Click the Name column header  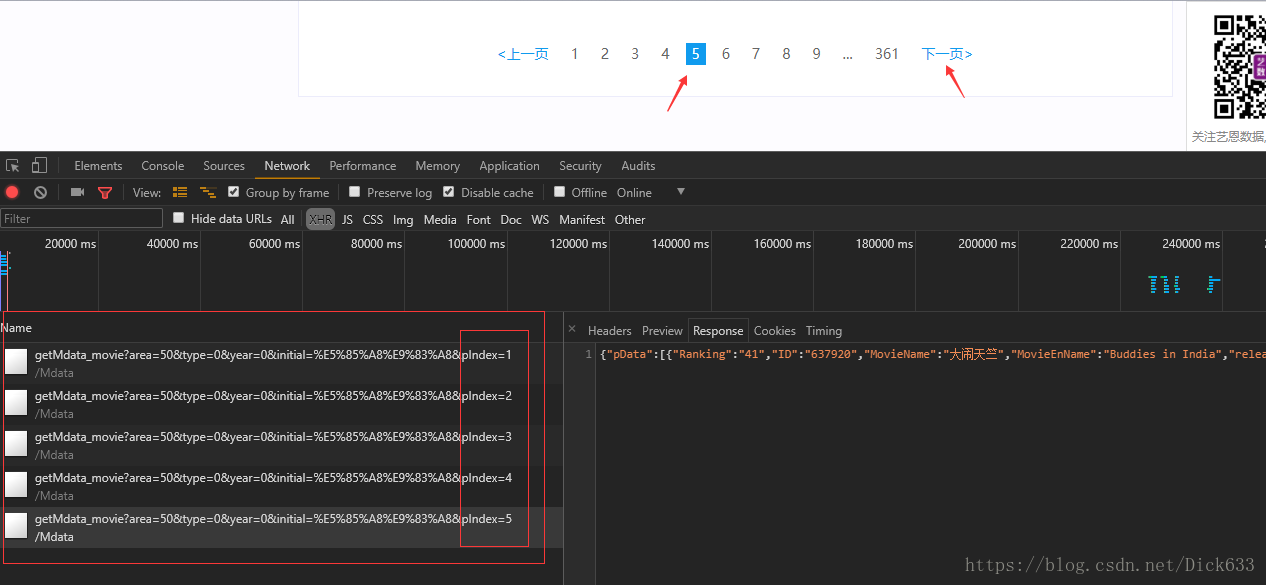pyautogui.click(x=16, y=328)
